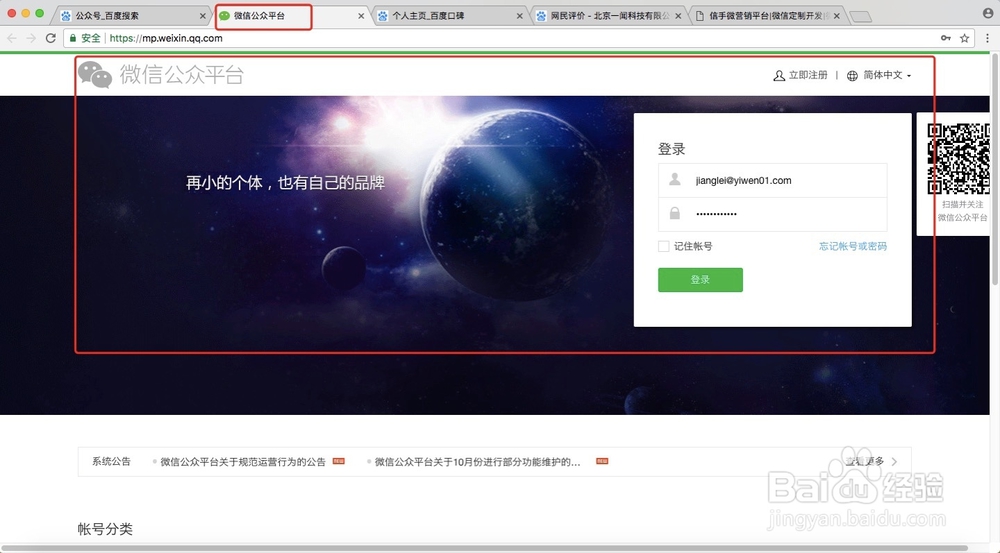Open the 信手微营销平台 tab
This screenshot has height=553, width=1000.
[765, 16]
